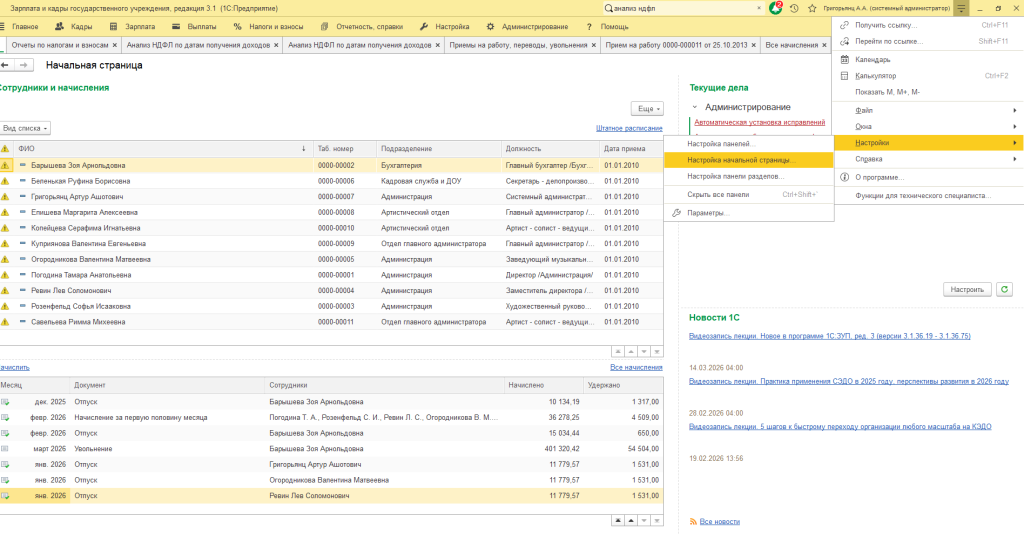Open Калькулятор from the service menu
Viewport: 1024px width, 537px height.
[875, 75]
